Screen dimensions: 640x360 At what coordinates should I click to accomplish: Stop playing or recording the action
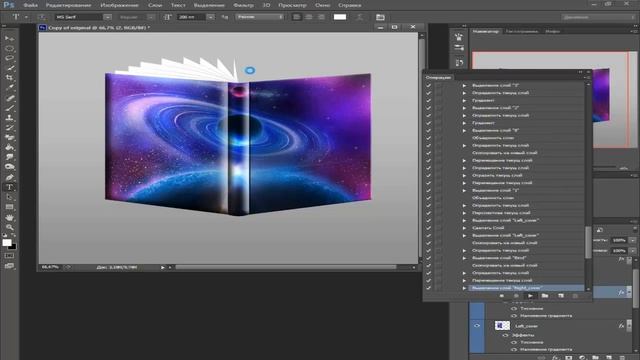[x=502, y=296]
